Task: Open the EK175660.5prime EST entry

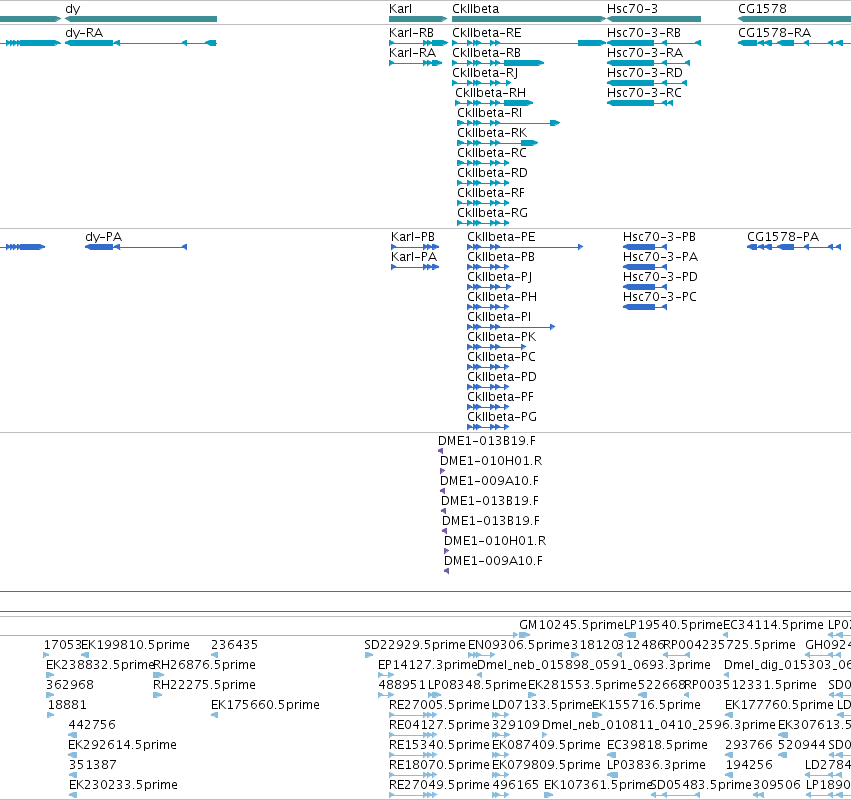Action: [265, 705]
